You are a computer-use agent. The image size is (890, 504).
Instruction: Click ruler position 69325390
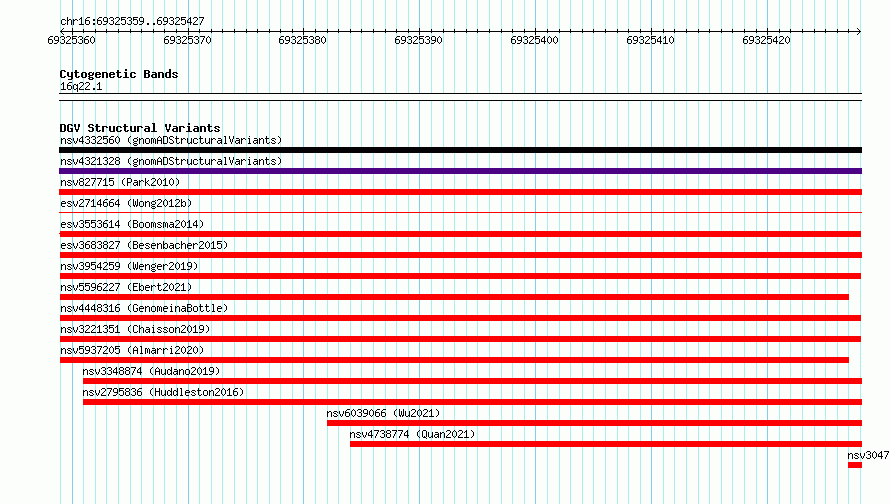(x=418, y=40)
